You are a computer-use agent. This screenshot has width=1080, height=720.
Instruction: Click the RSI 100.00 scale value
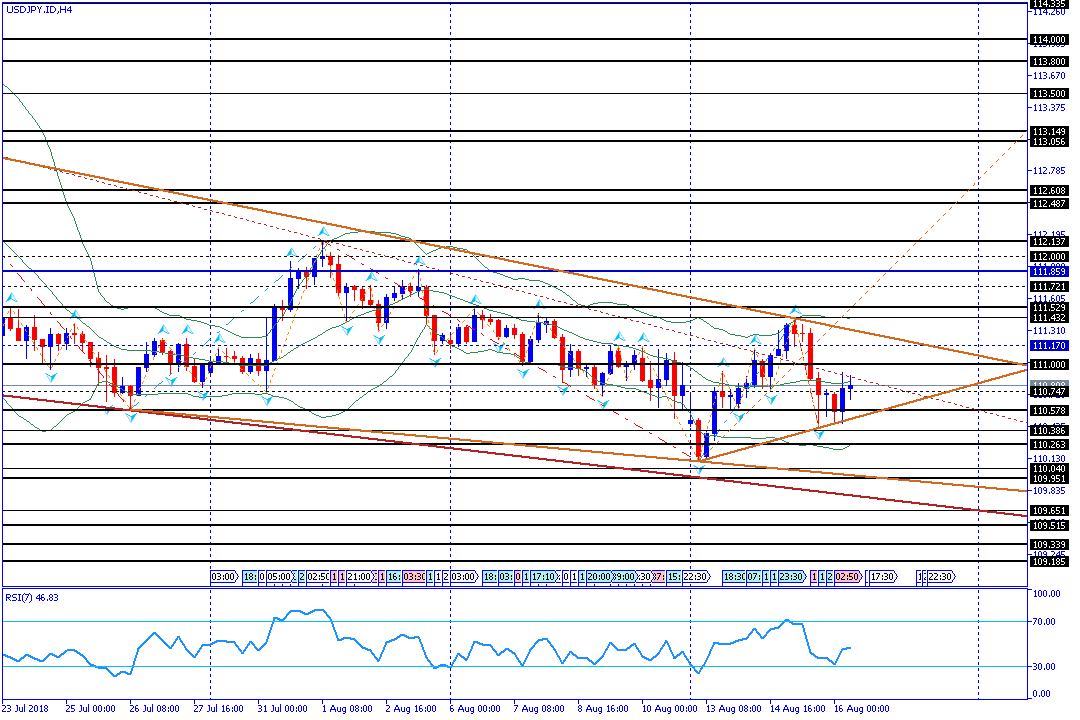(x=1047, y=593)
